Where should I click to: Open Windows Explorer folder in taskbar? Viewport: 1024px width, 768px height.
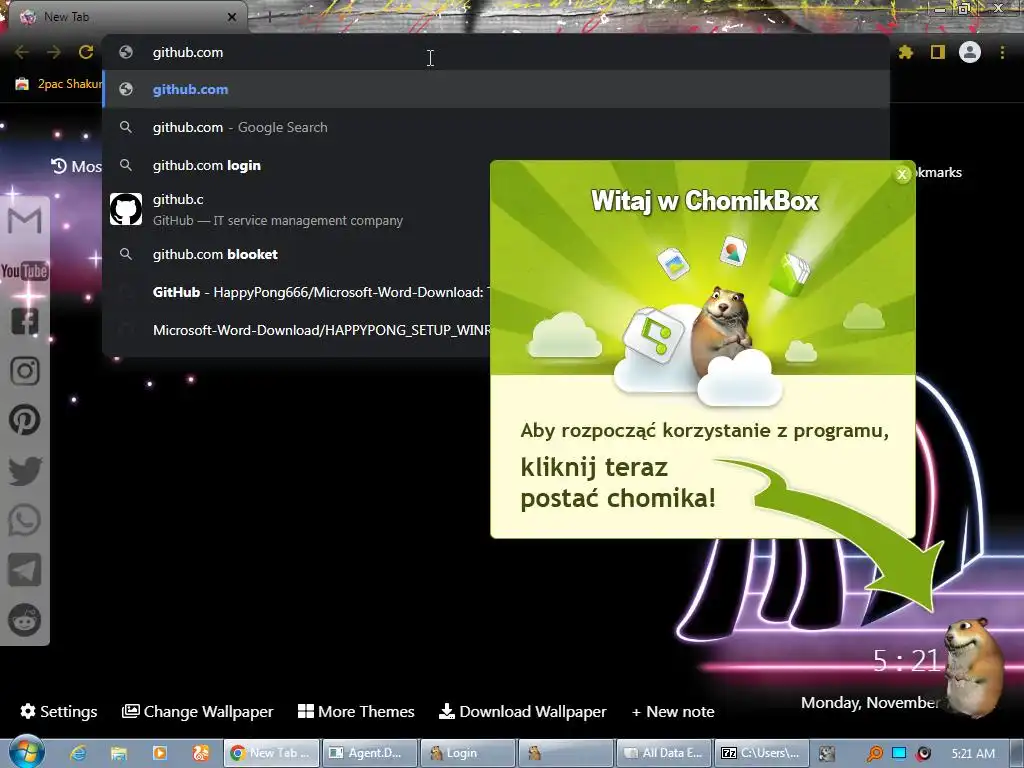point(119,753)
